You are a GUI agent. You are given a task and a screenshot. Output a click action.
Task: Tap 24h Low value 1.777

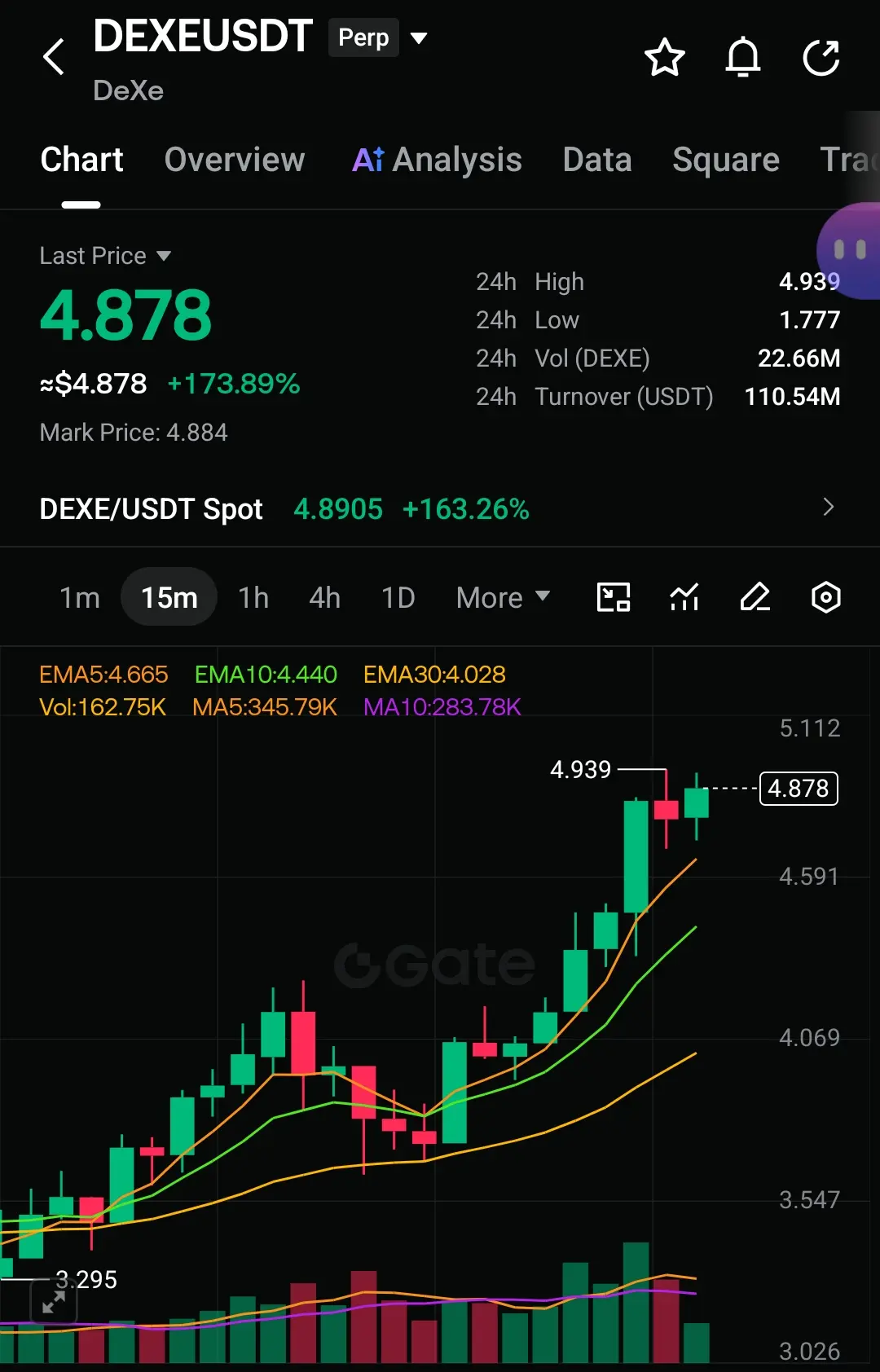click(x=809, y=320)
